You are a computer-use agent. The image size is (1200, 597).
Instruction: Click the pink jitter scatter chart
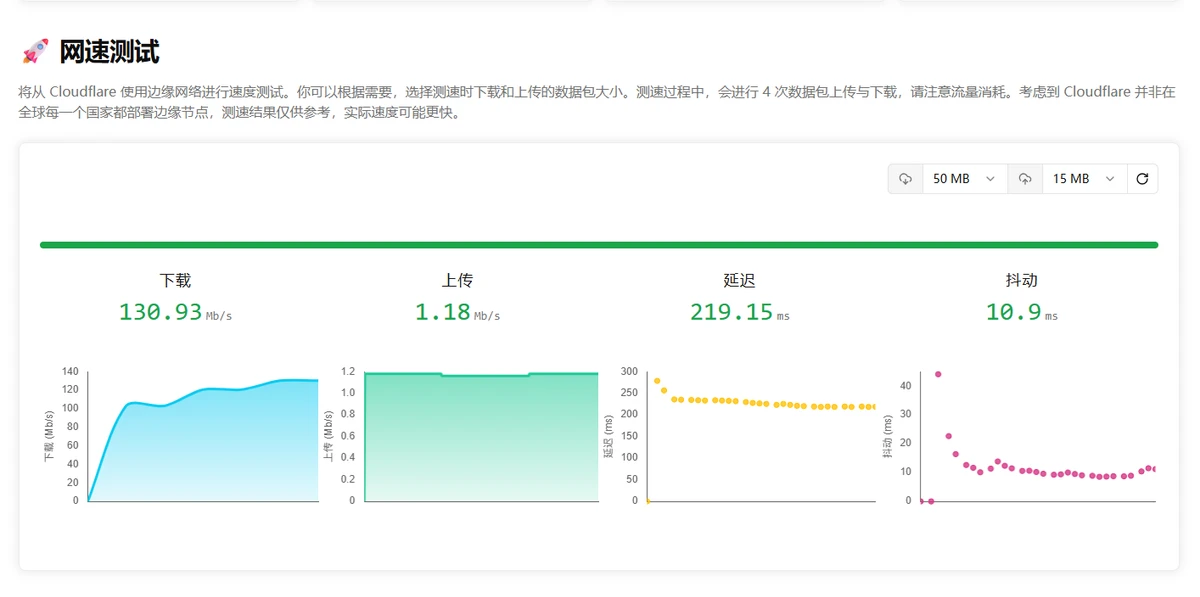pyautogui.click(x=1038, y=437)
